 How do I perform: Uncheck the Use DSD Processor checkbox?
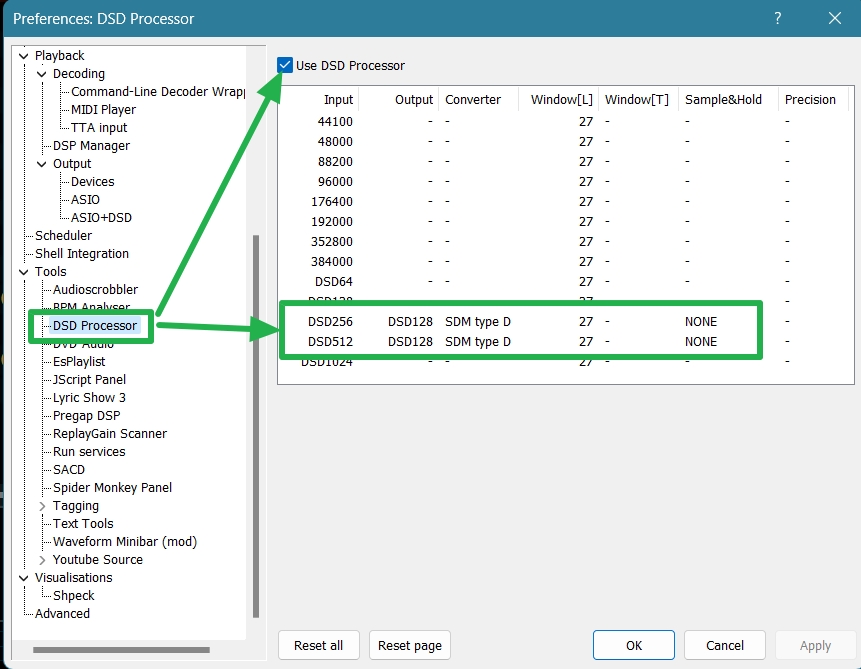coord(286,65)
